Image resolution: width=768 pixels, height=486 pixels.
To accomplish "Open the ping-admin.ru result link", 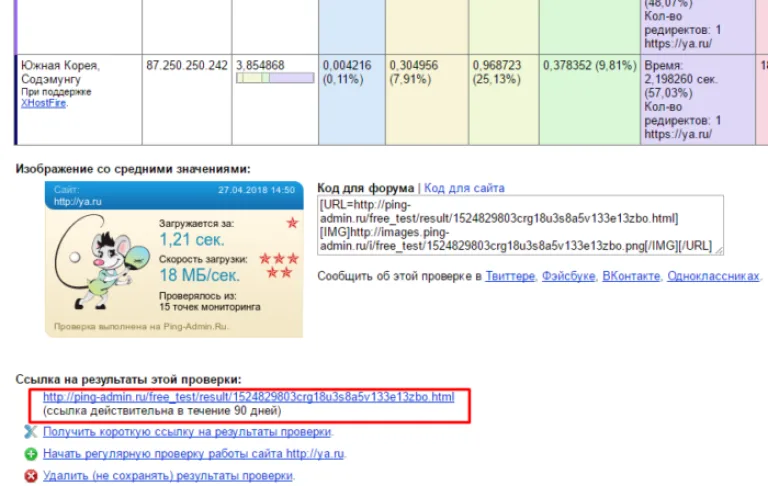I will (x=248, y=397).
